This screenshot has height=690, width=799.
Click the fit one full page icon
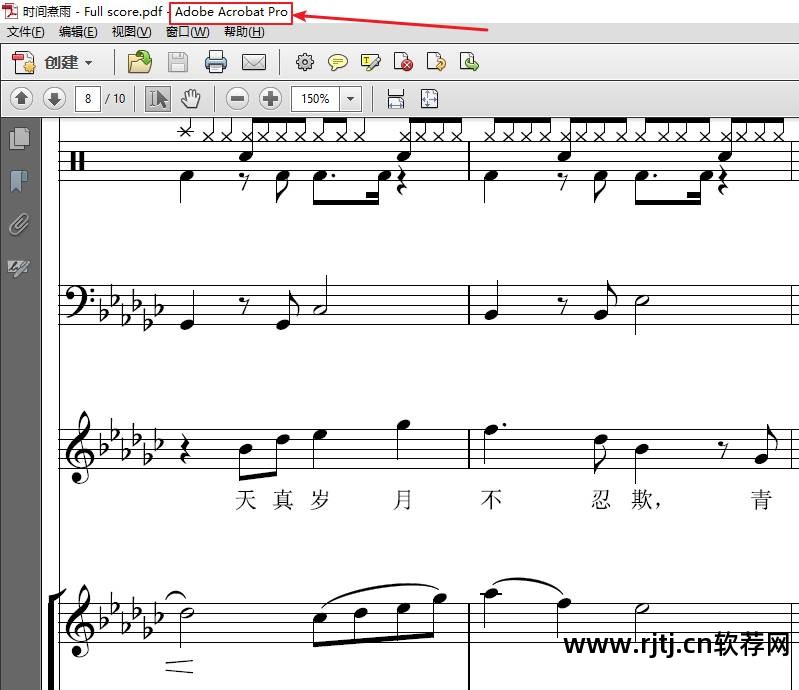tap(430, 98)
